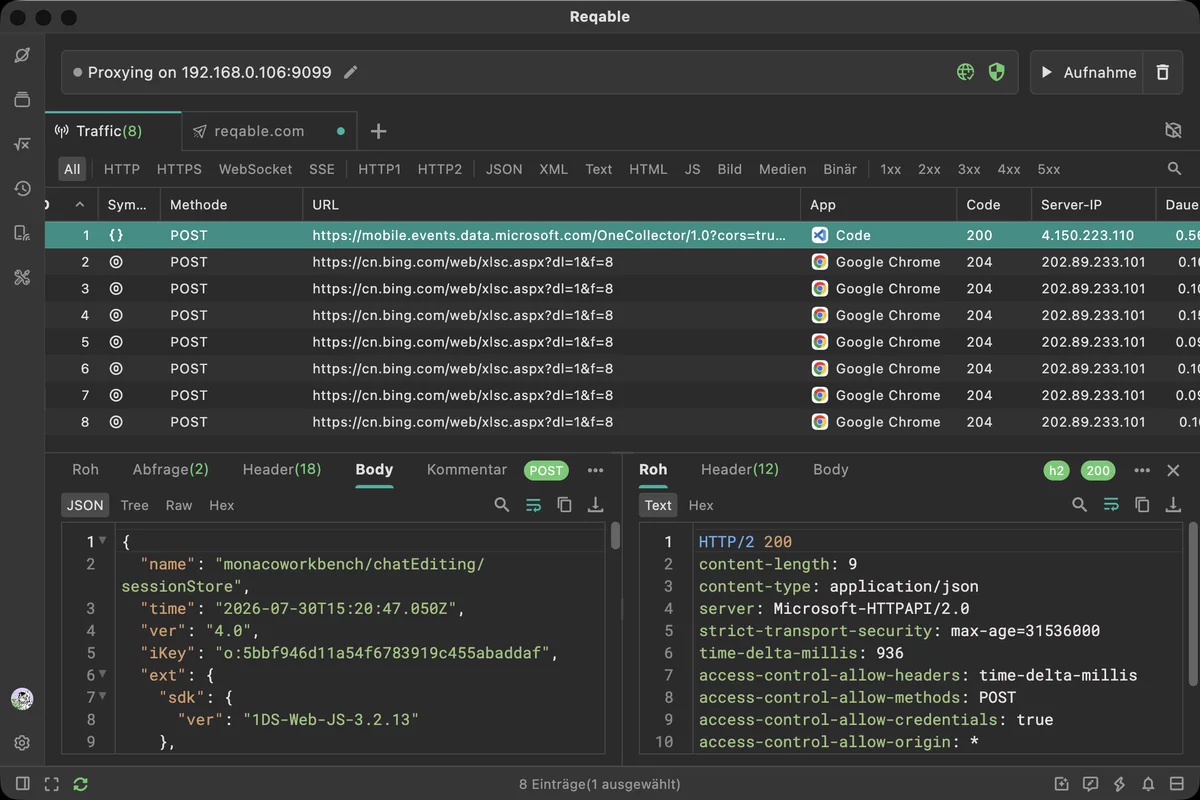The height and width of the screenshot is (800, 1200).
Task: Click the user avatar in the sidebar
Action: coord(22,699)
